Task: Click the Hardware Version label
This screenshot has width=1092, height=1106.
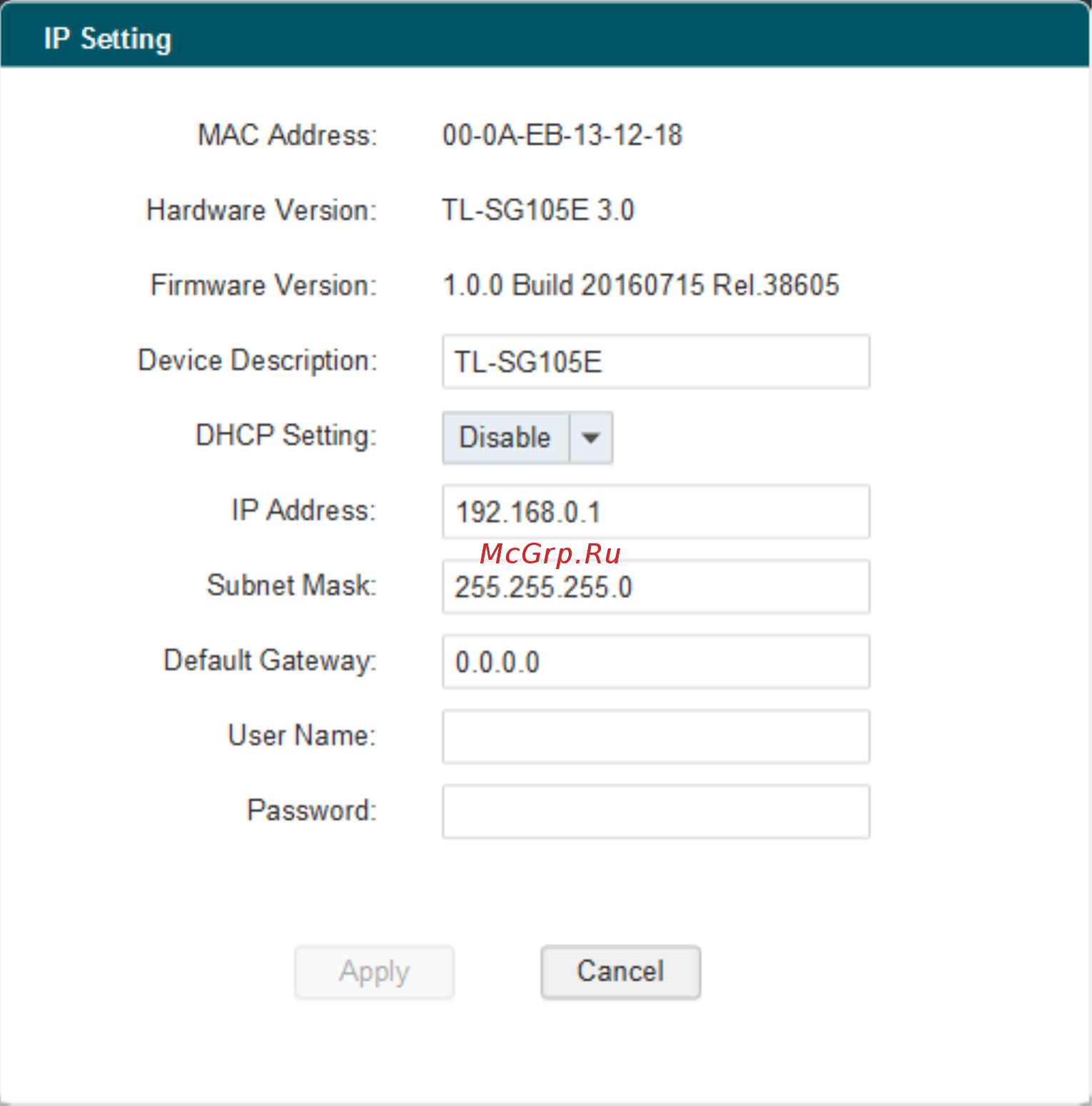Action: [x=261, y=210]
